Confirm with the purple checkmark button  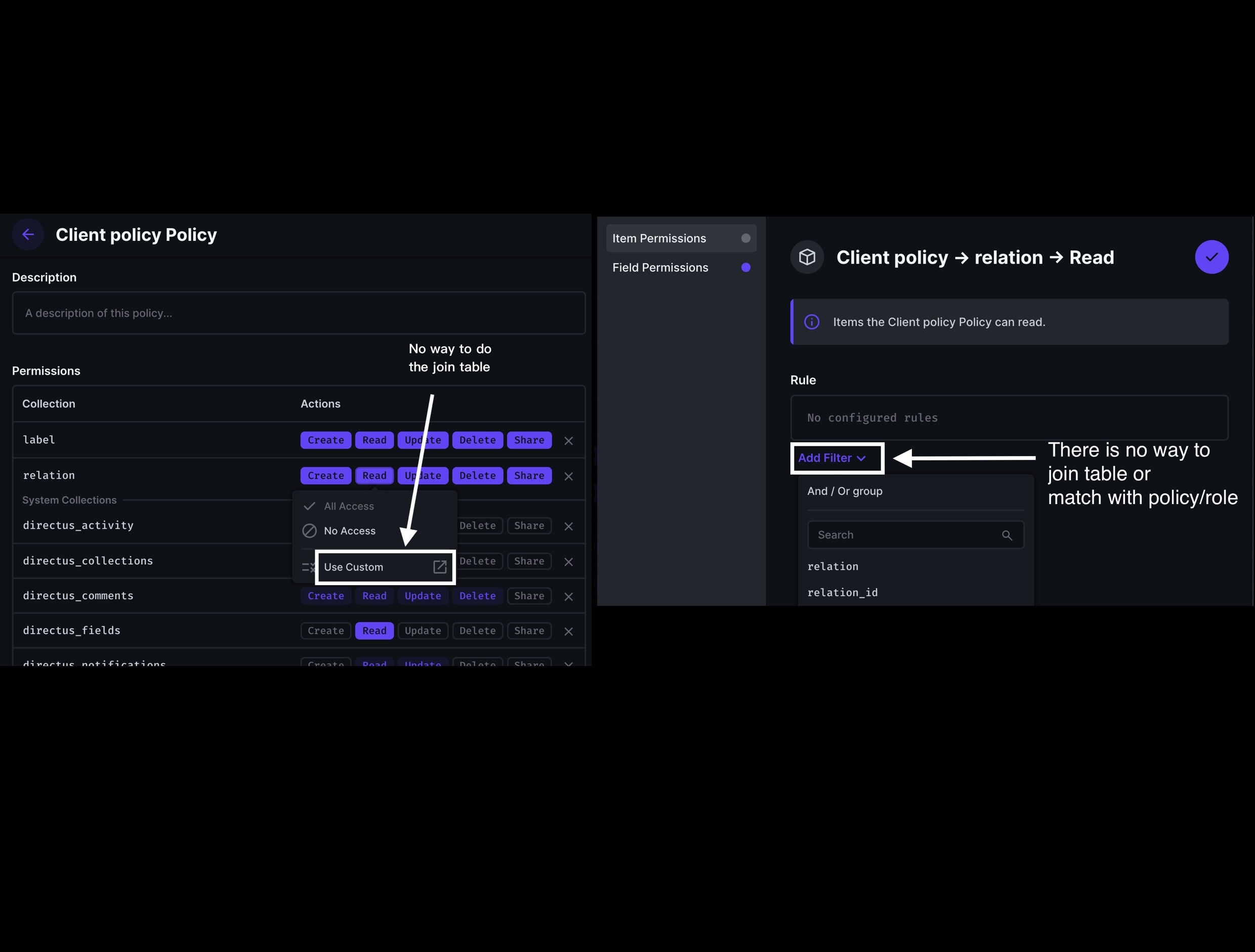(1211, 257)
